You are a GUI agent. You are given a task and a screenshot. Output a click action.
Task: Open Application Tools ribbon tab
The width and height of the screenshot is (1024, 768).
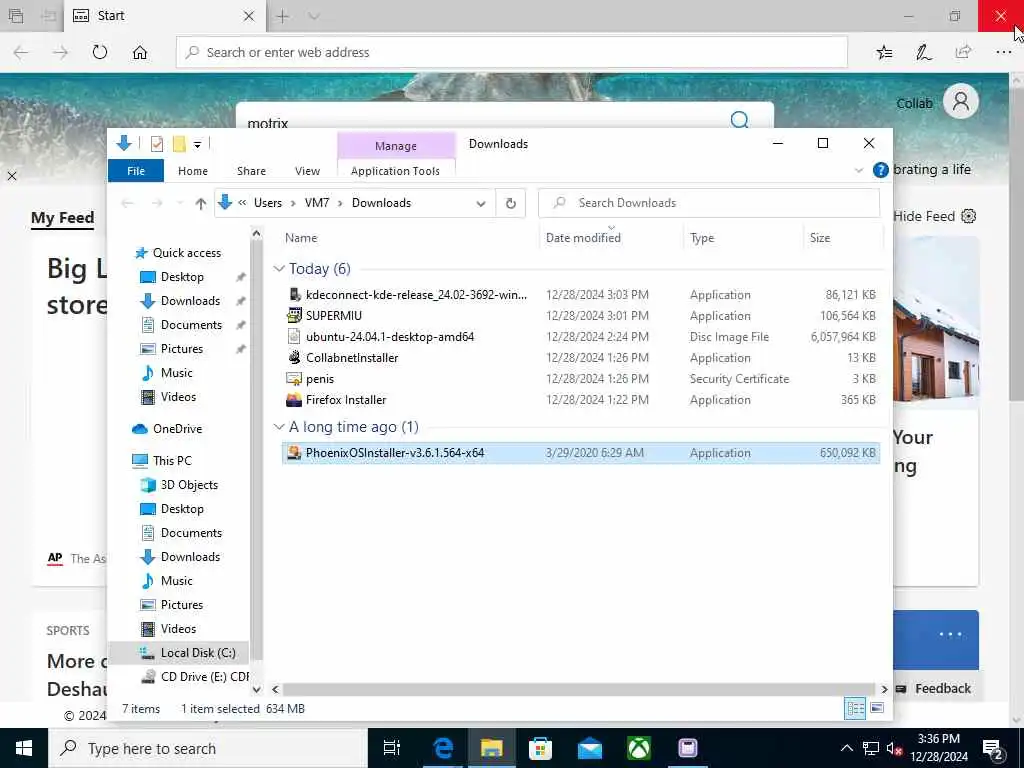395,170
